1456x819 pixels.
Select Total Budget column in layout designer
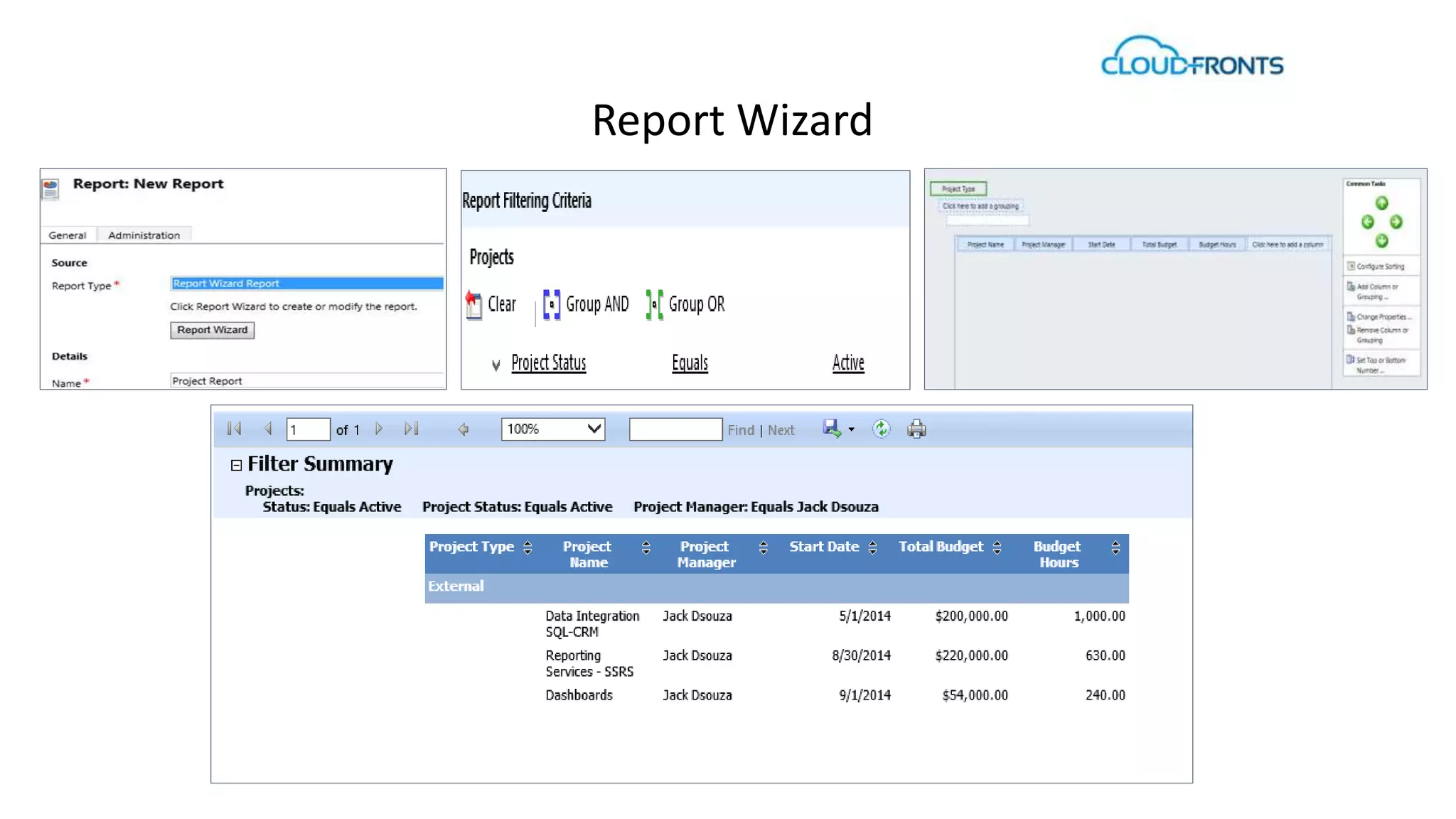(1159, 245)
